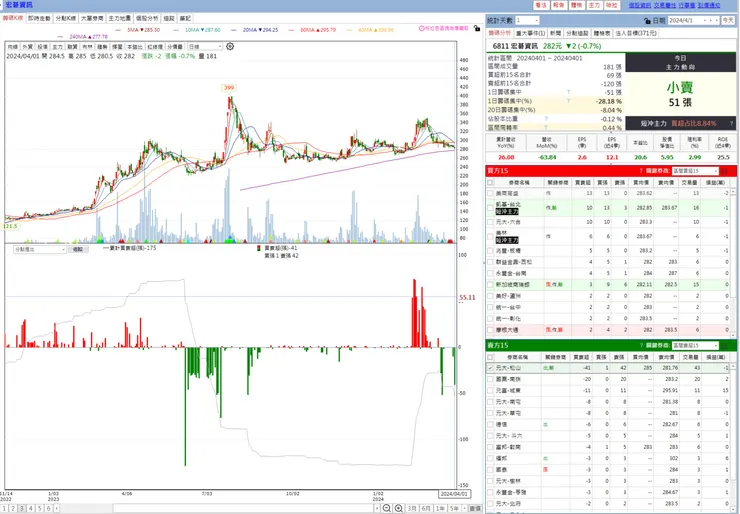
Task: Tick checkbox for 國泰 seller row
Action: 490,470
